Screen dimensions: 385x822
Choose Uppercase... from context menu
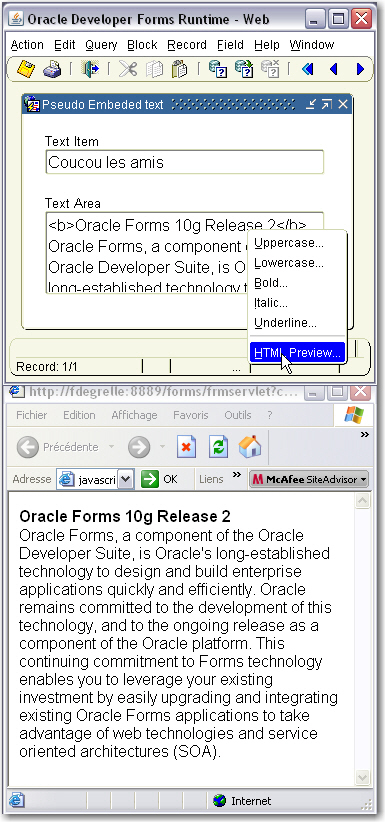pos(297,243)
